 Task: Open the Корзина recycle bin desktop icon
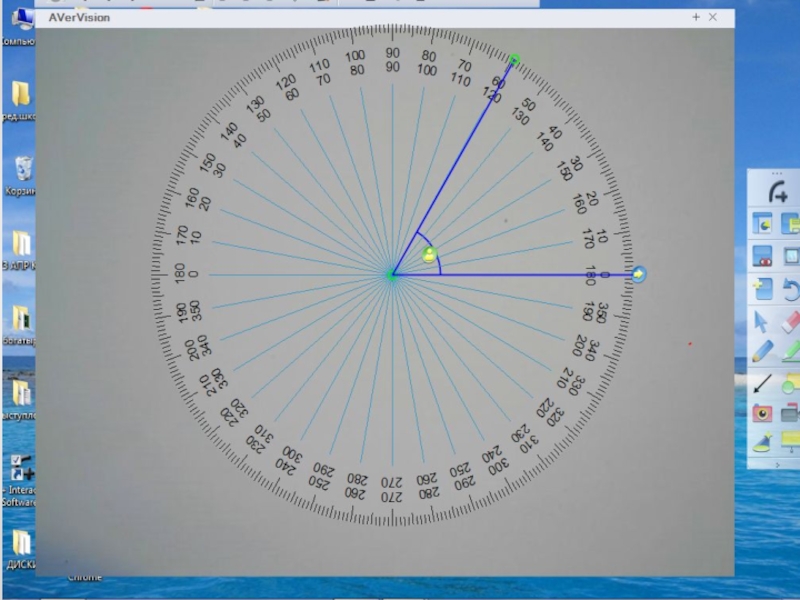pyautogui.click(x=22, y=170)
